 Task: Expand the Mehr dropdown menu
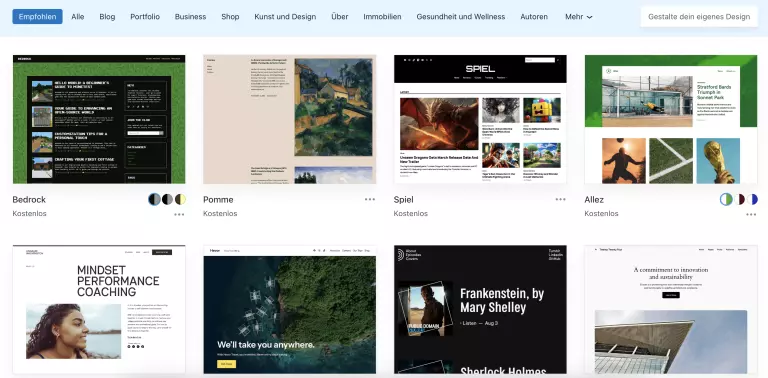tap(578, 17)
